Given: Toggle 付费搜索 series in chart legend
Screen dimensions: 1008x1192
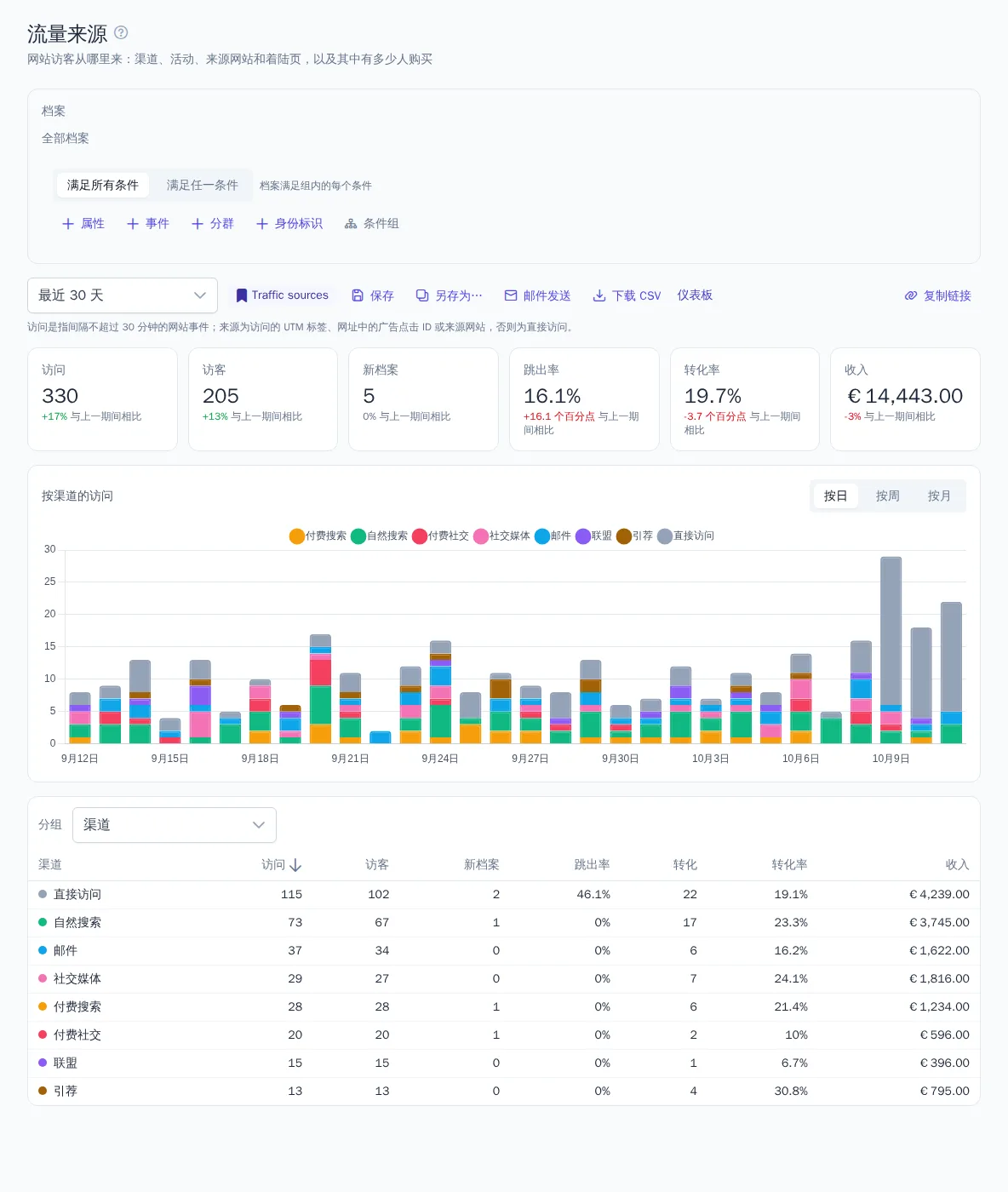Looking at the screenshot, I should pos(318,536).
